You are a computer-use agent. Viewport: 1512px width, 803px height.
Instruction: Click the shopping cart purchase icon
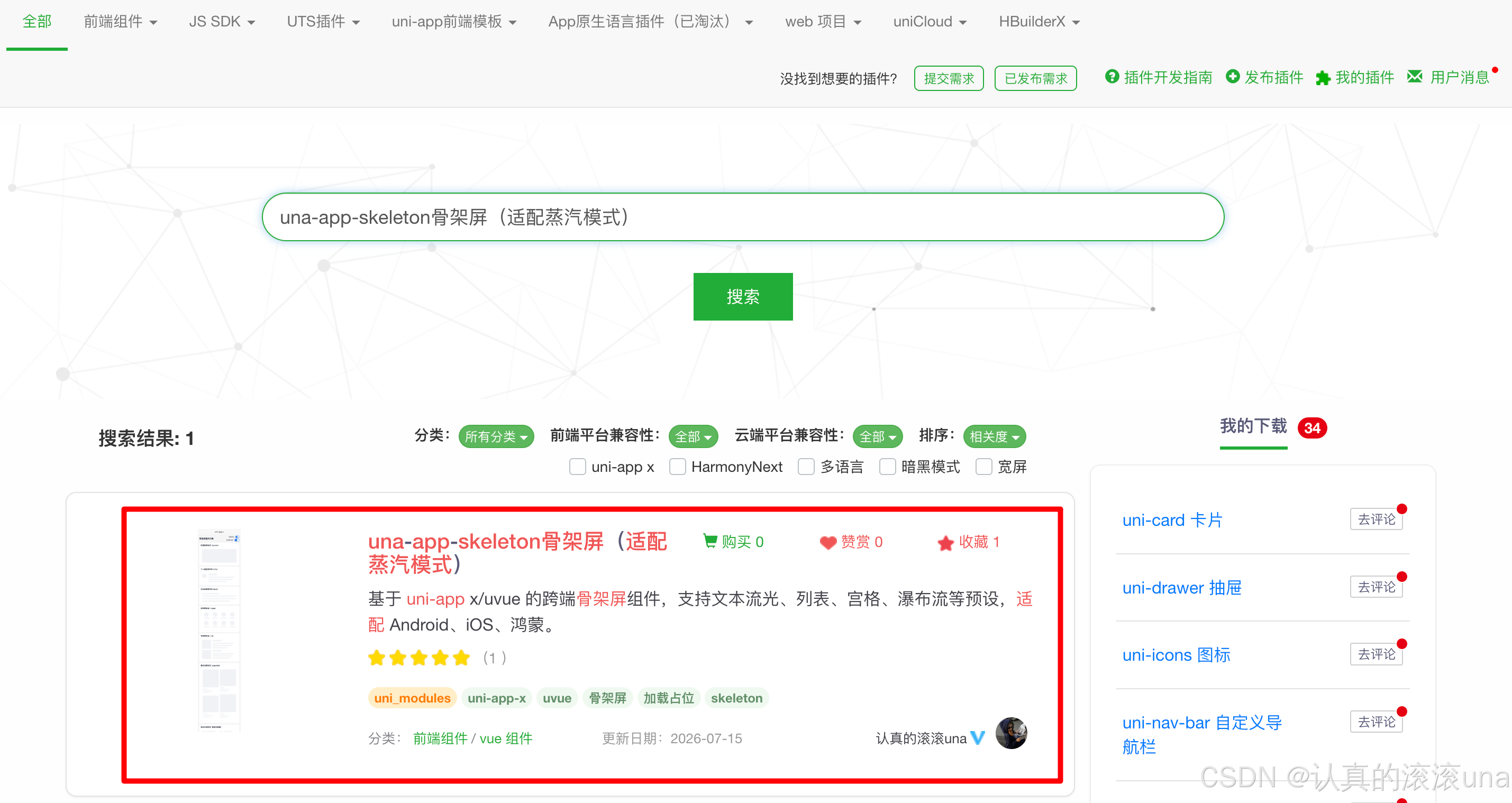[x=709, y=541]
